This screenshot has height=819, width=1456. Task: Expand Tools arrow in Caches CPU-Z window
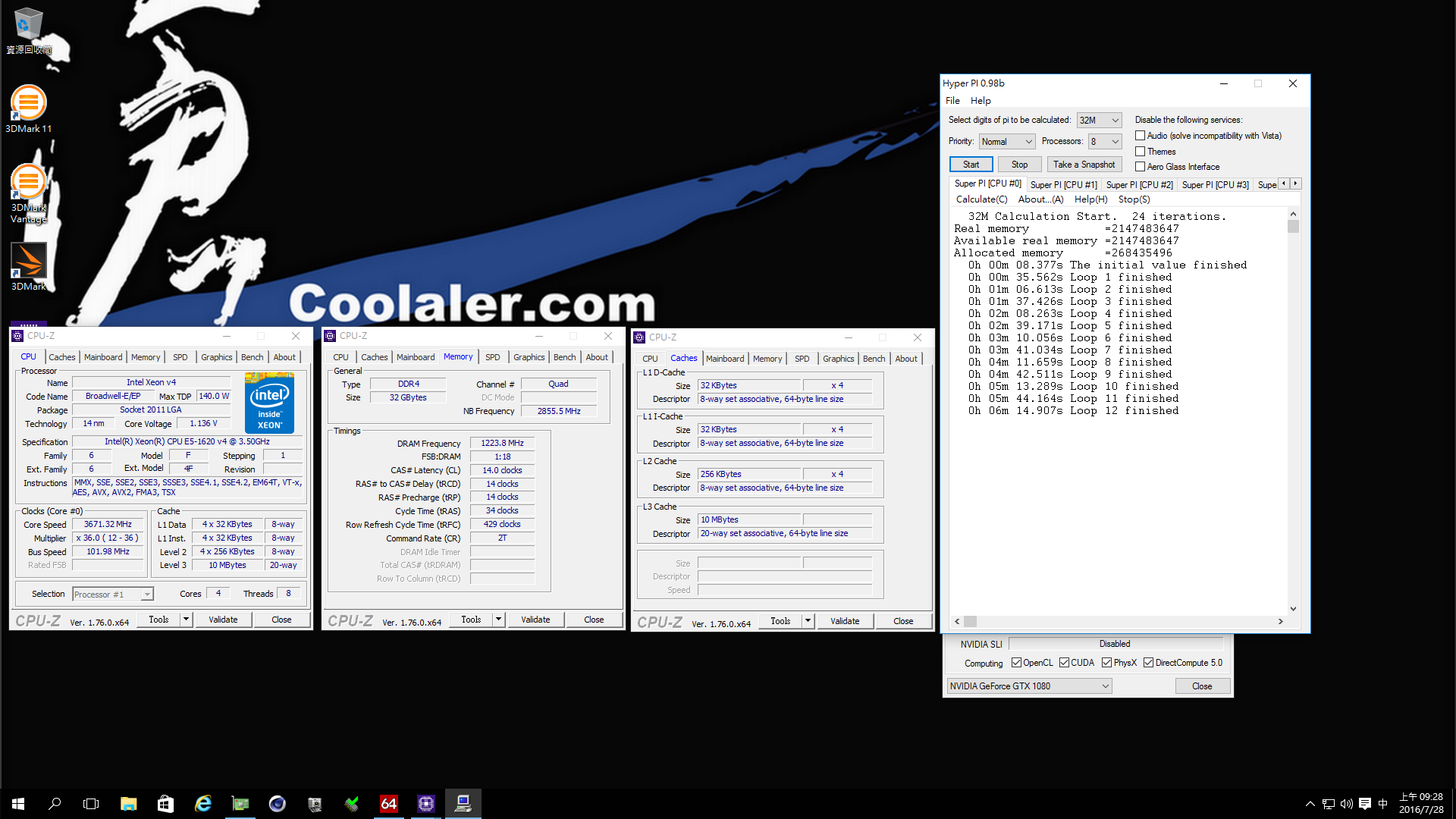(808, 621)
